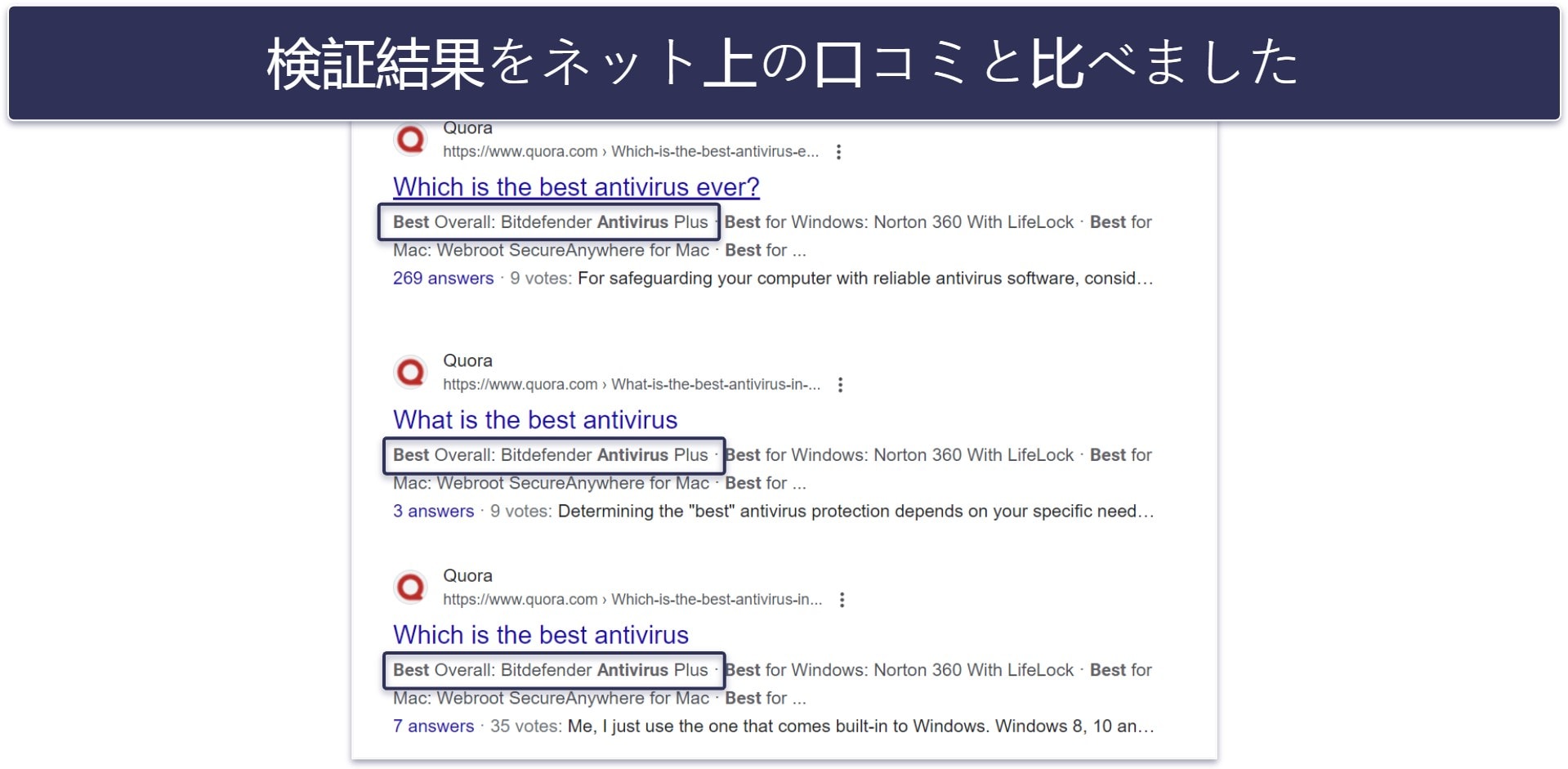This screenshot has height=769, width=1568.
Task: Open more options for the 'What-is-the-best-antivirus-in-...' result
Action: pos(840,385)
